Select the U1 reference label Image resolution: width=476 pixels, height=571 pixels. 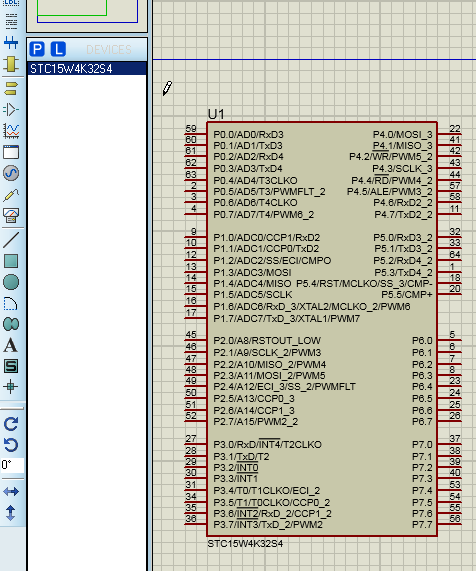click(216, 114)
